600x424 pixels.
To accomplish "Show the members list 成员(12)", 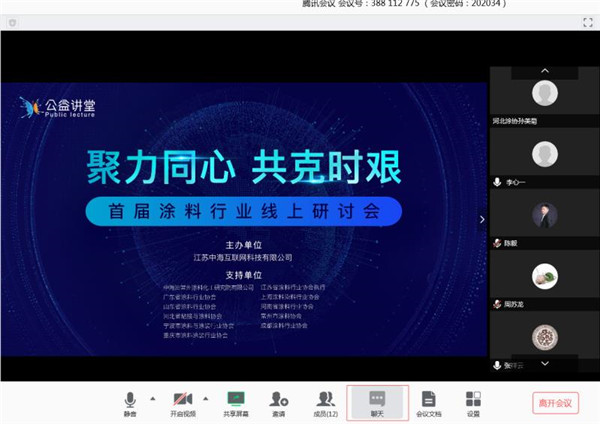I will 325,403.
